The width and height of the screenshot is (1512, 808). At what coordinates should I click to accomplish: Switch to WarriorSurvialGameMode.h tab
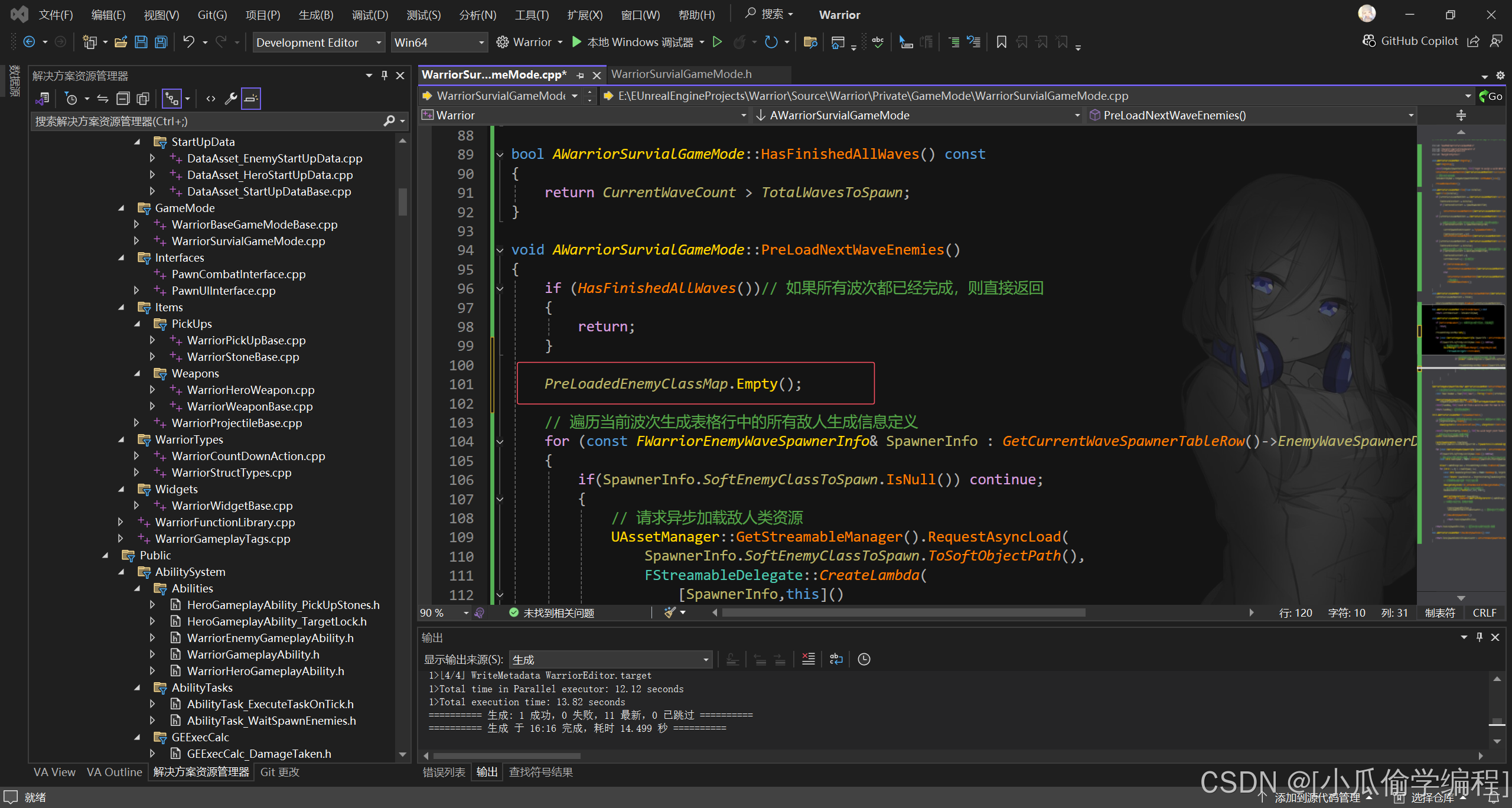[681, 74]
